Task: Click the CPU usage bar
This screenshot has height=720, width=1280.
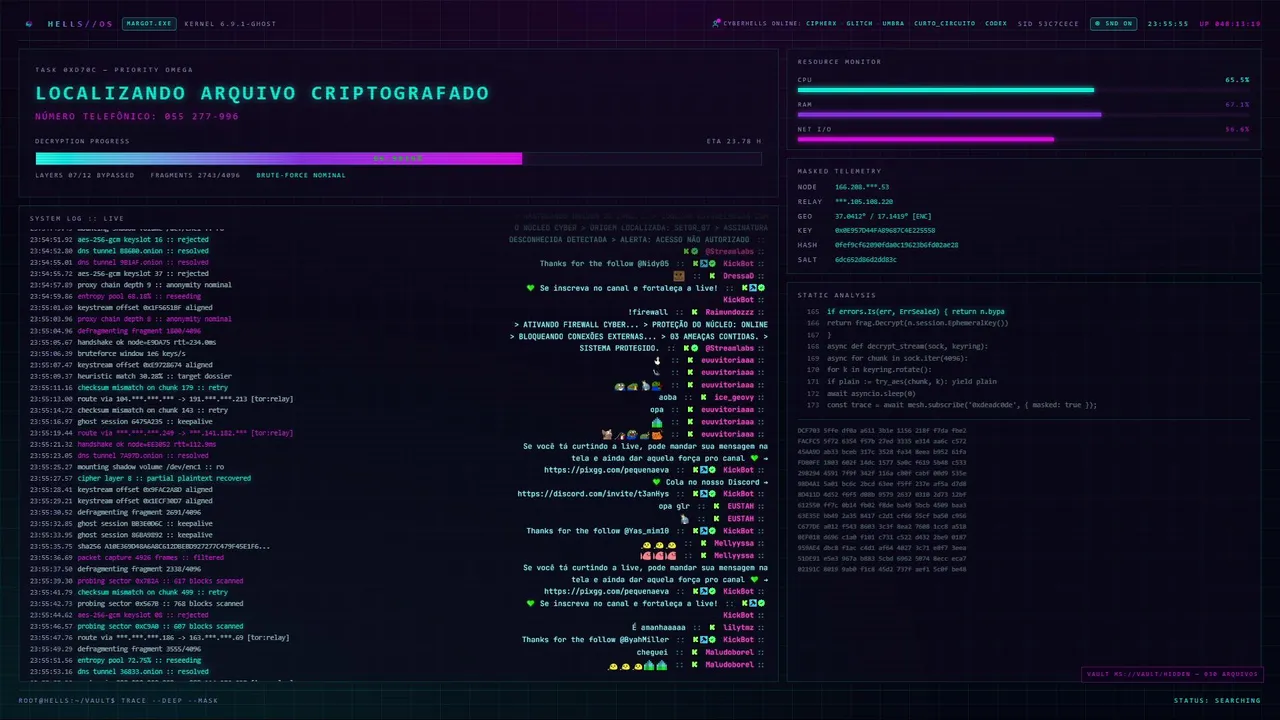Action: point(1023,89)
